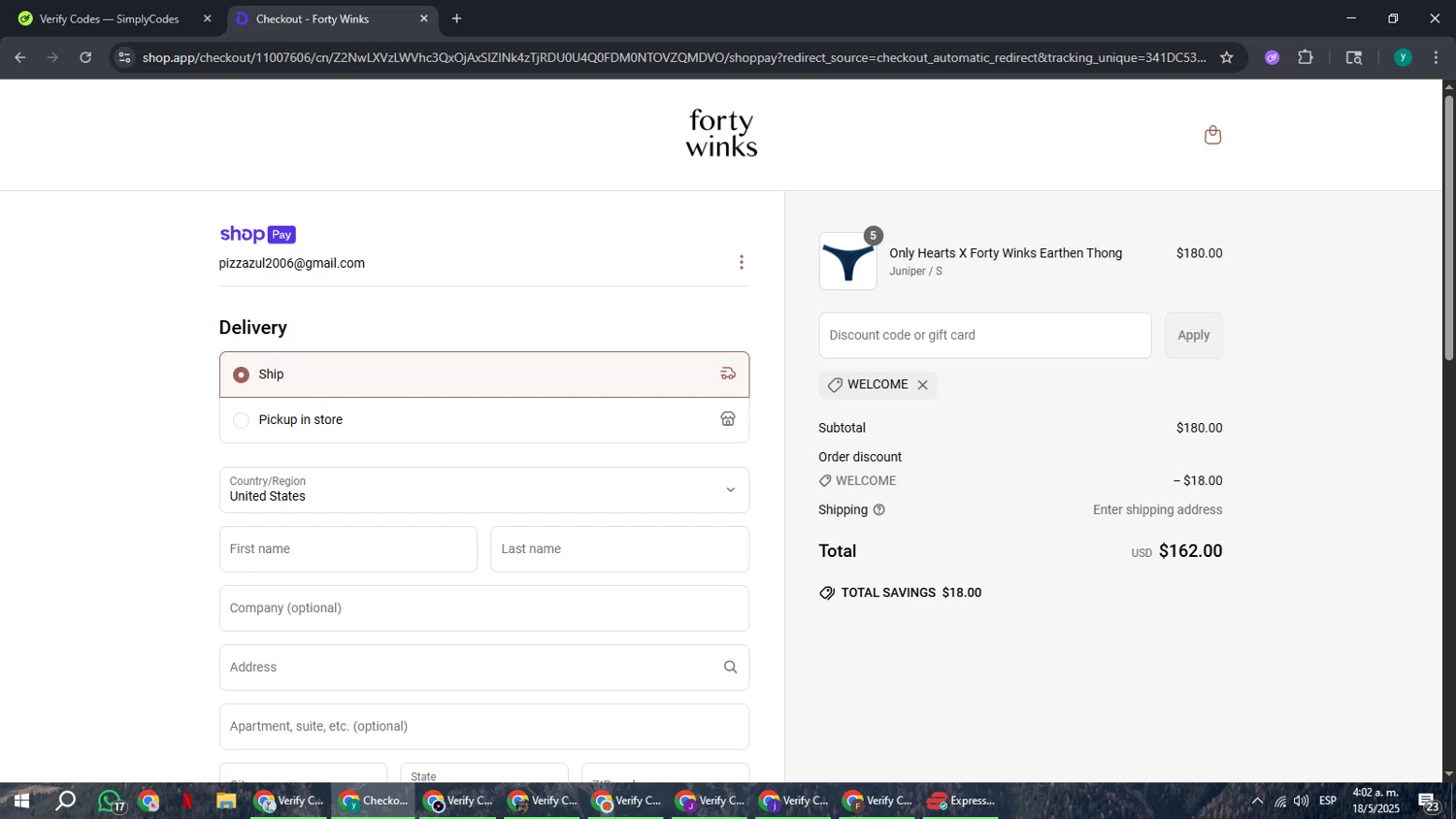
Task: Click the First name field
Action: tap(348, 549)
